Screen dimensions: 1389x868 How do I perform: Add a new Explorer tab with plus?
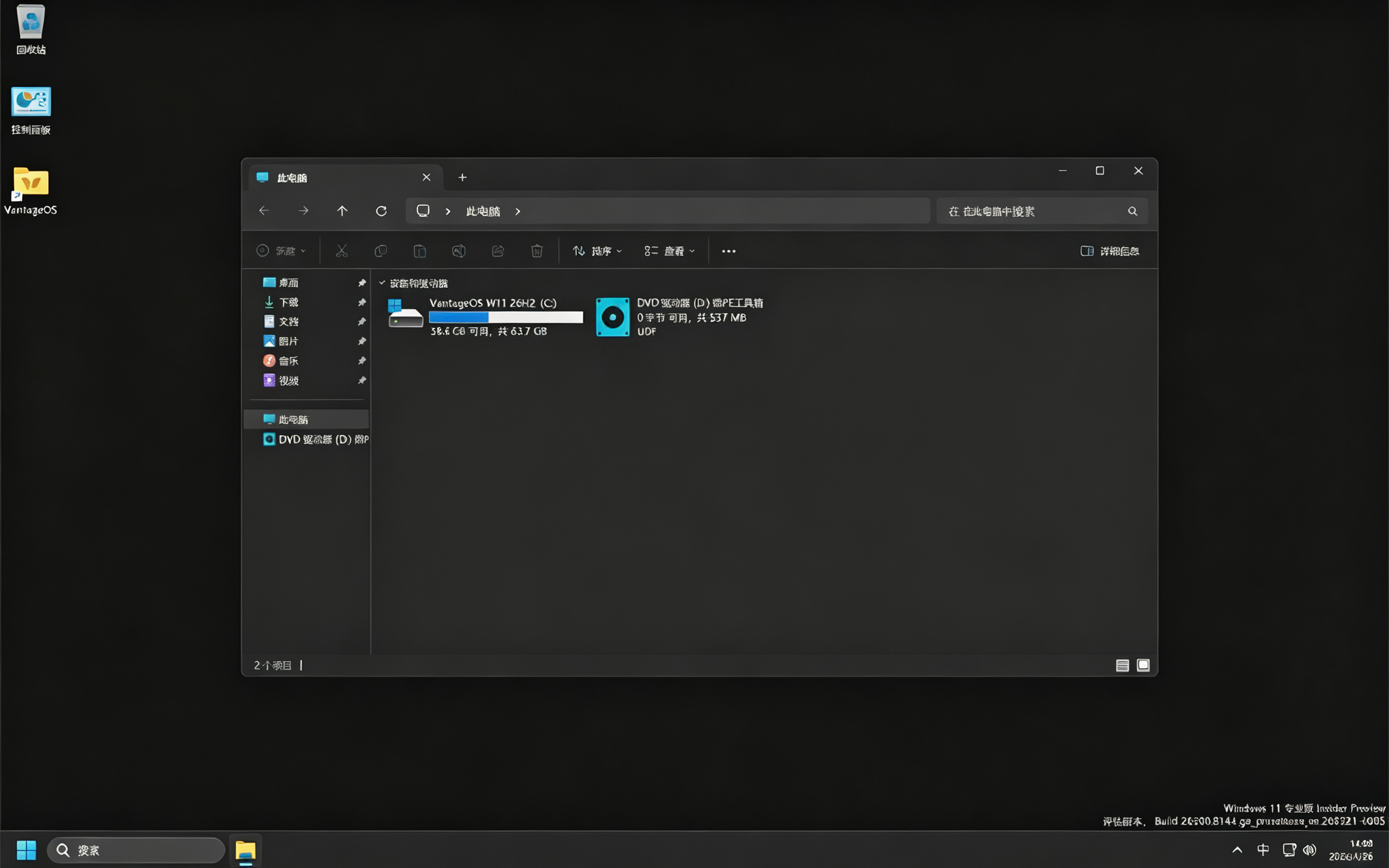point(463,177)
